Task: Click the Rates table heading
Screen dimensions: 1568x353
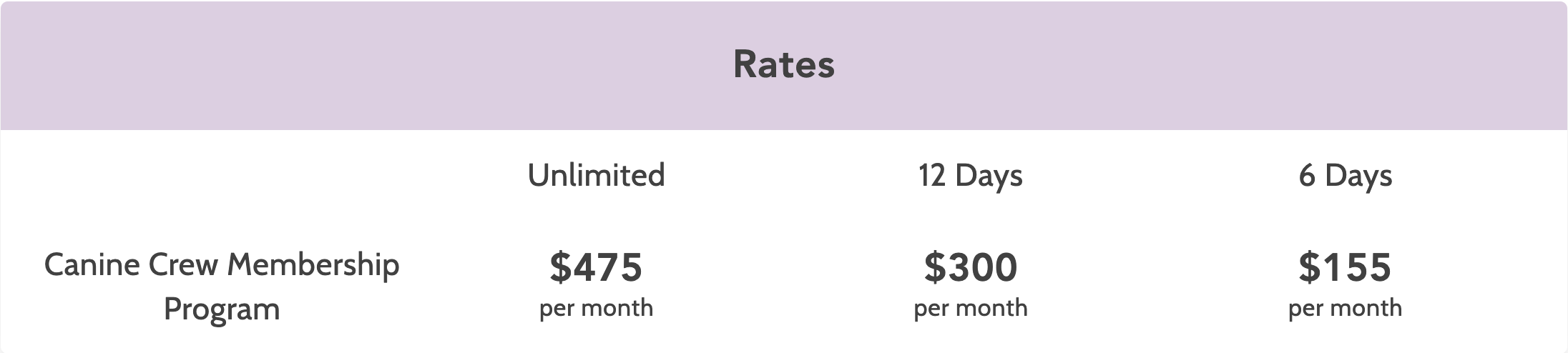Action: coord(784,64)
